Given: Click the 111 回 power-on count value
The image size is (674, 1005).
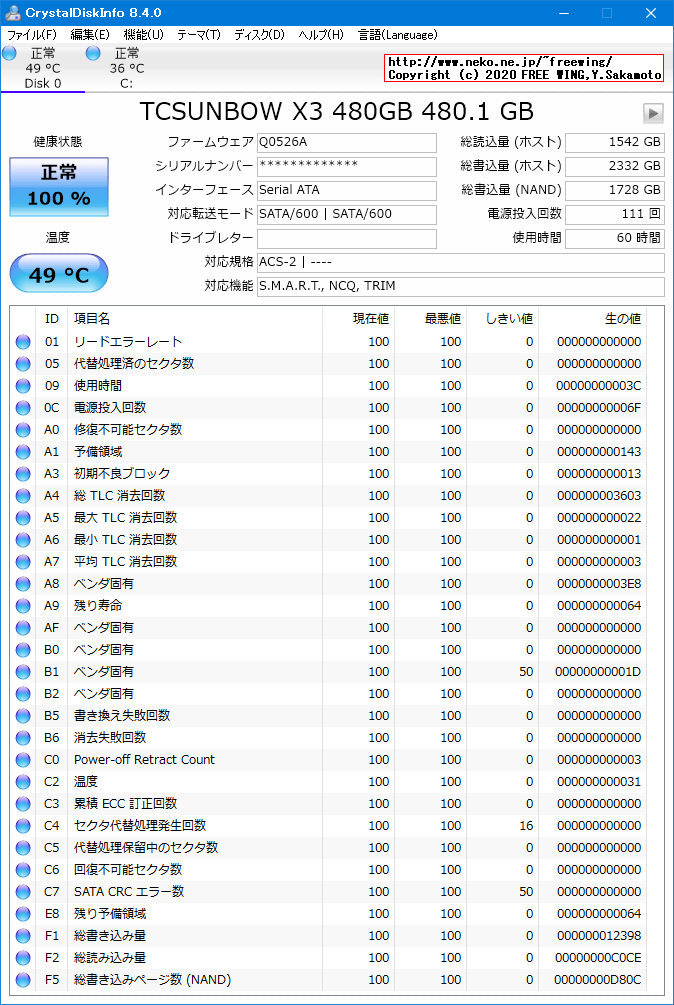Looking at the screenshot, I should click(615, 214).
